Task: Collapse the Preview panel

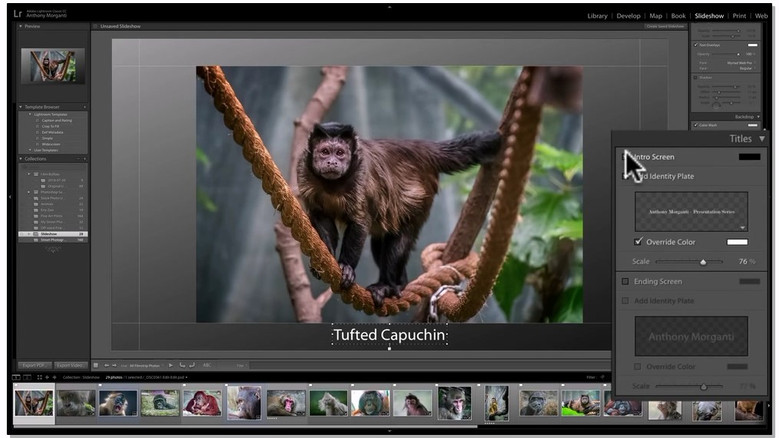Action: click(x=21, y=27)
